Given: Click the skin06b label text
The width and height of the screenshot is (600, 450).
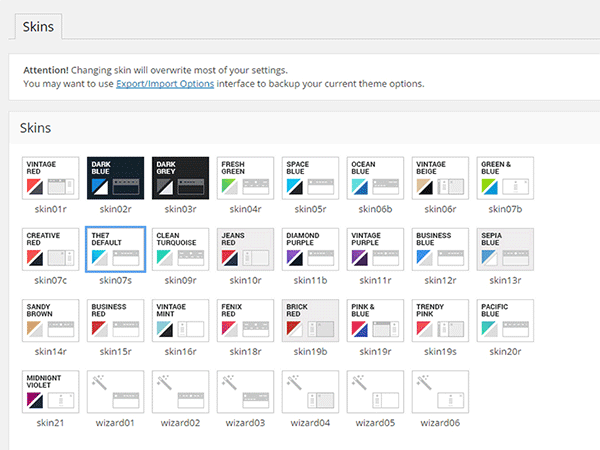Looking at the screenshot, I should point(375,209).
